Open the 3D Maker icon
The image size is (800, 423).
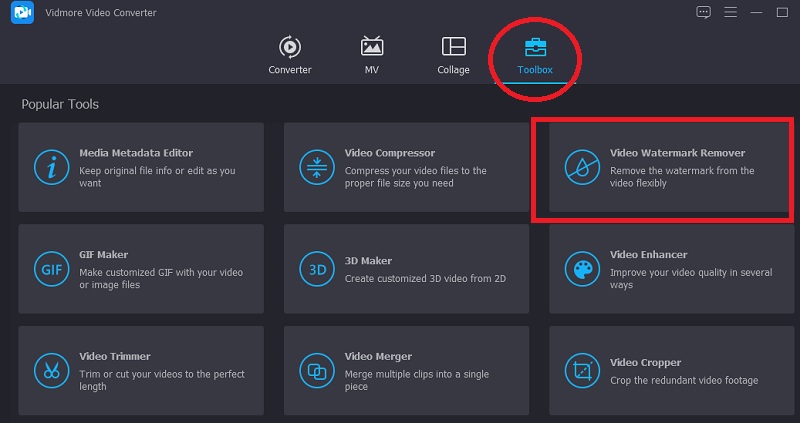pyautogui.click(x=316, y=269)
